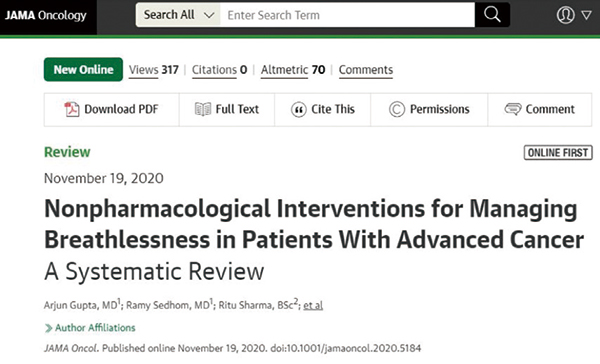Viewport: 600px width, 364px height.
Task: Click the quotation mark Cite This icon
Action: coord(298,109)
